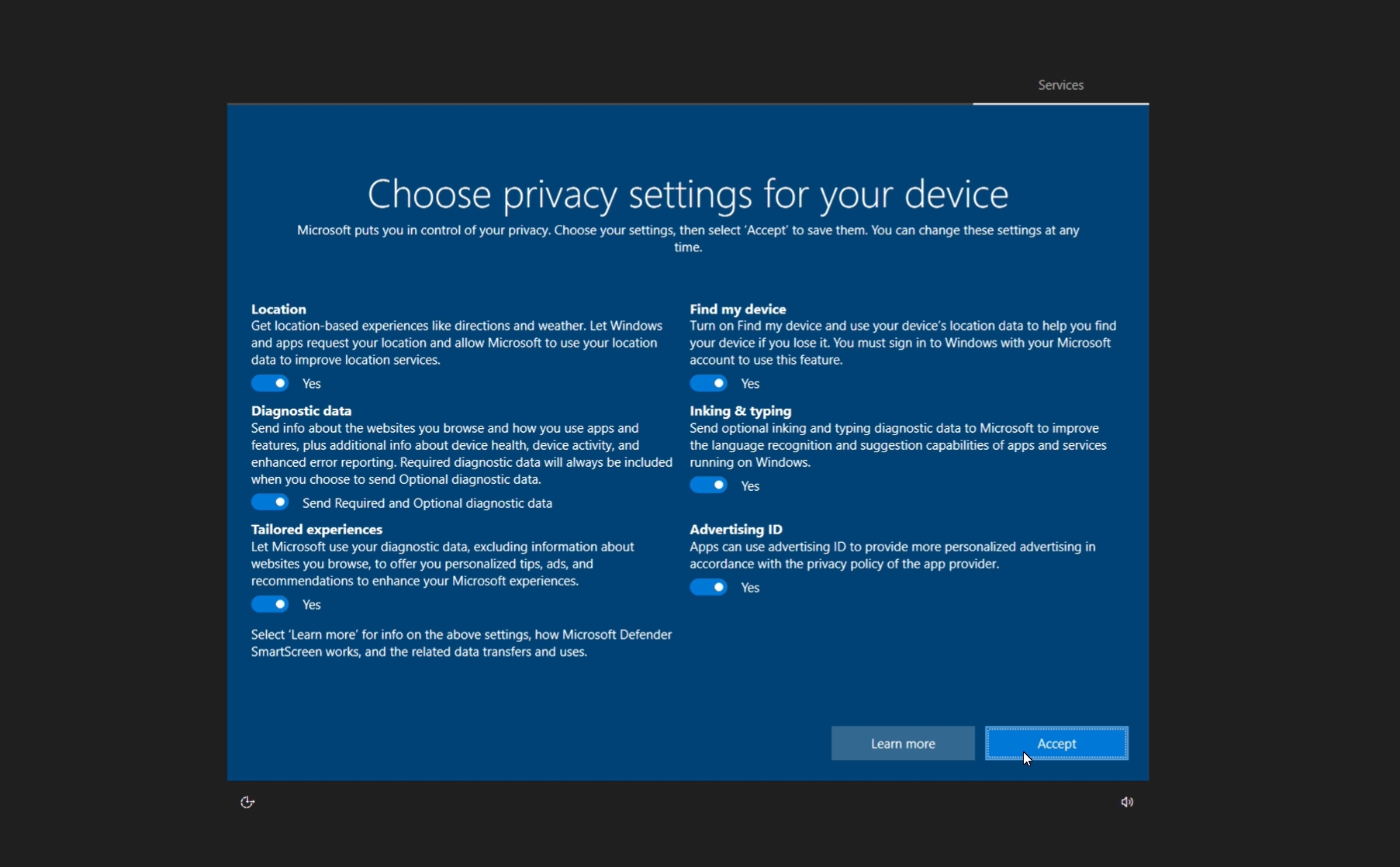Open Learn more for setting details
The width and height of the screenshot is (1400, 867).
901,743
